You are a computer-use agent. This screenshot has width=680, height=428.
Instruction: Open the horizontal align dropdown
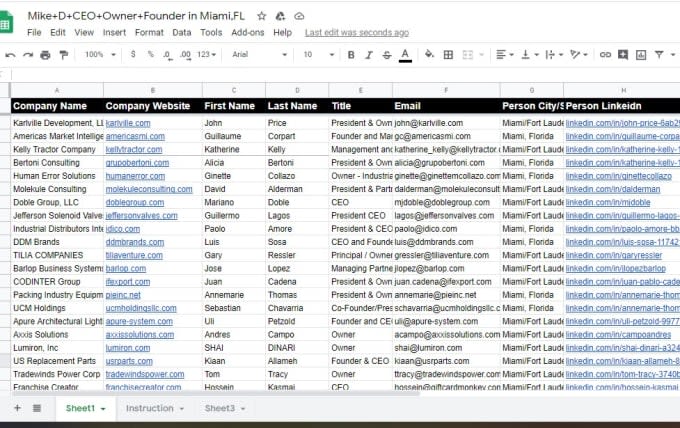point(505,55)
